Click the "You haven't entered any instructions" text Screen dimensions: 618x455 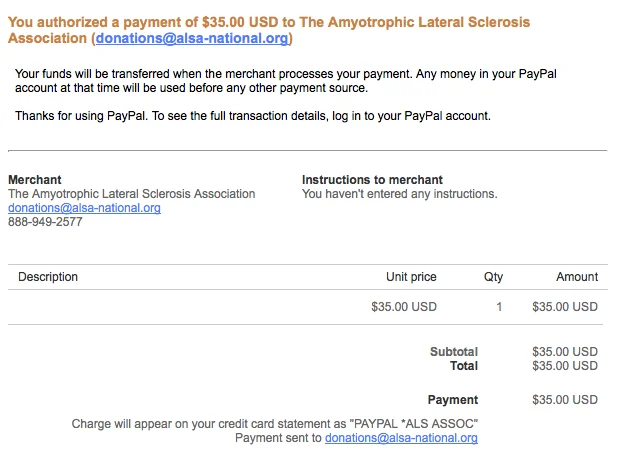pyautogui.click(x=399, y=194)
